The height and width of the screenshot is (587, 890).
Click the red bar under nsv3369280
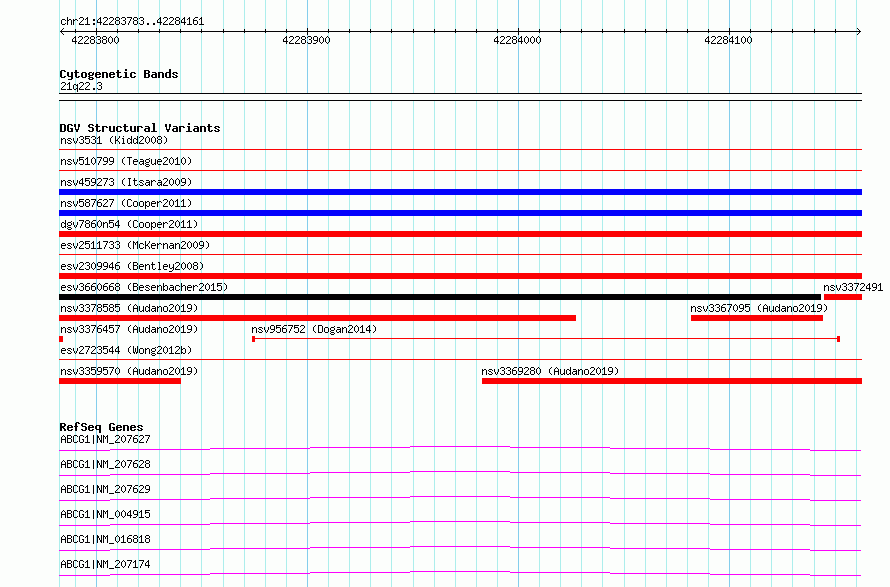672,381
